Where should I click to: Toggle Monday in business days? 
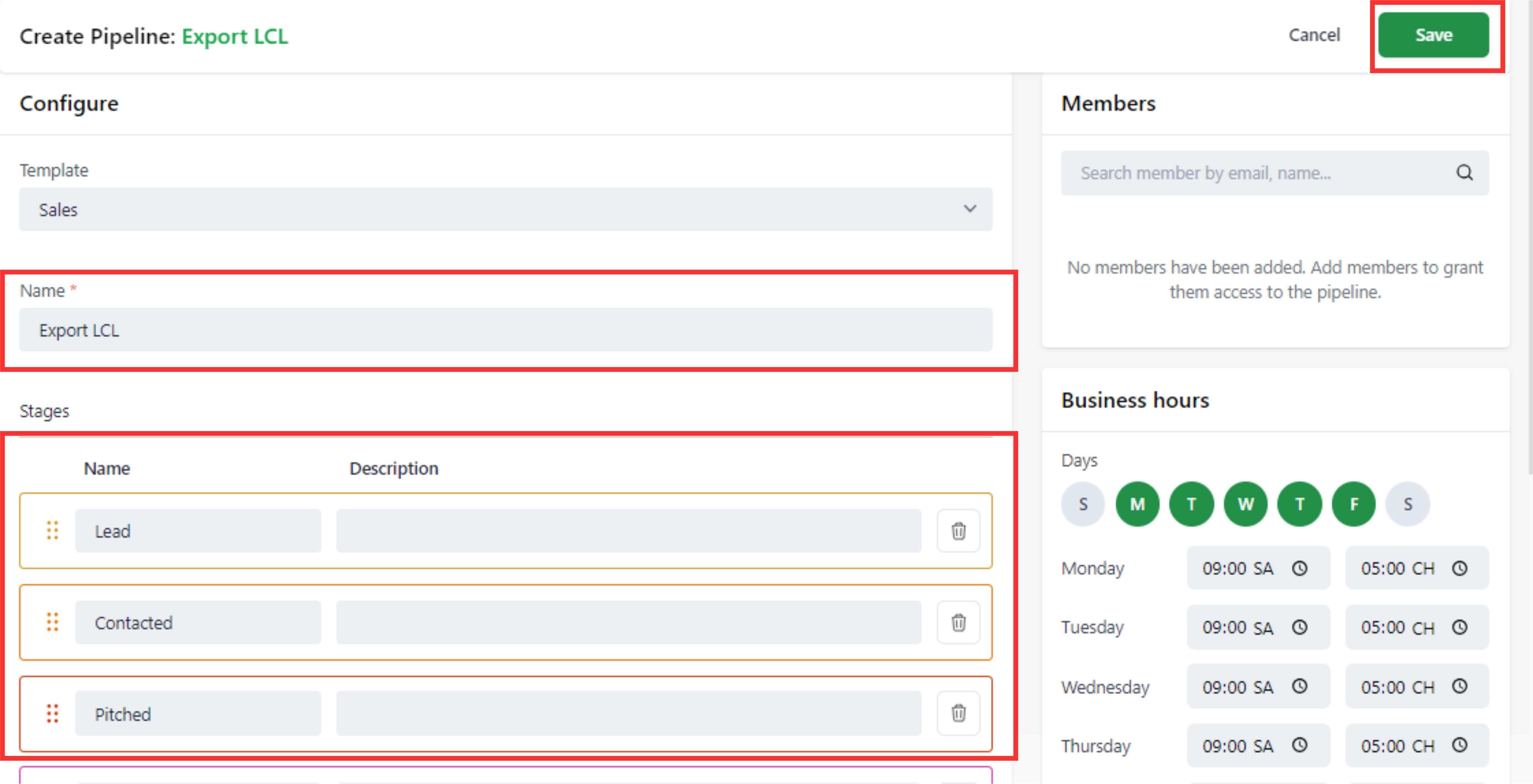pos(1137,504)
